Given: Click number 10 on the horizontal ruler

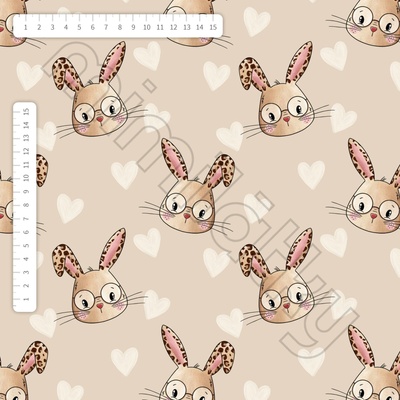Looking at the screenshot, I should tap(147, 28).
